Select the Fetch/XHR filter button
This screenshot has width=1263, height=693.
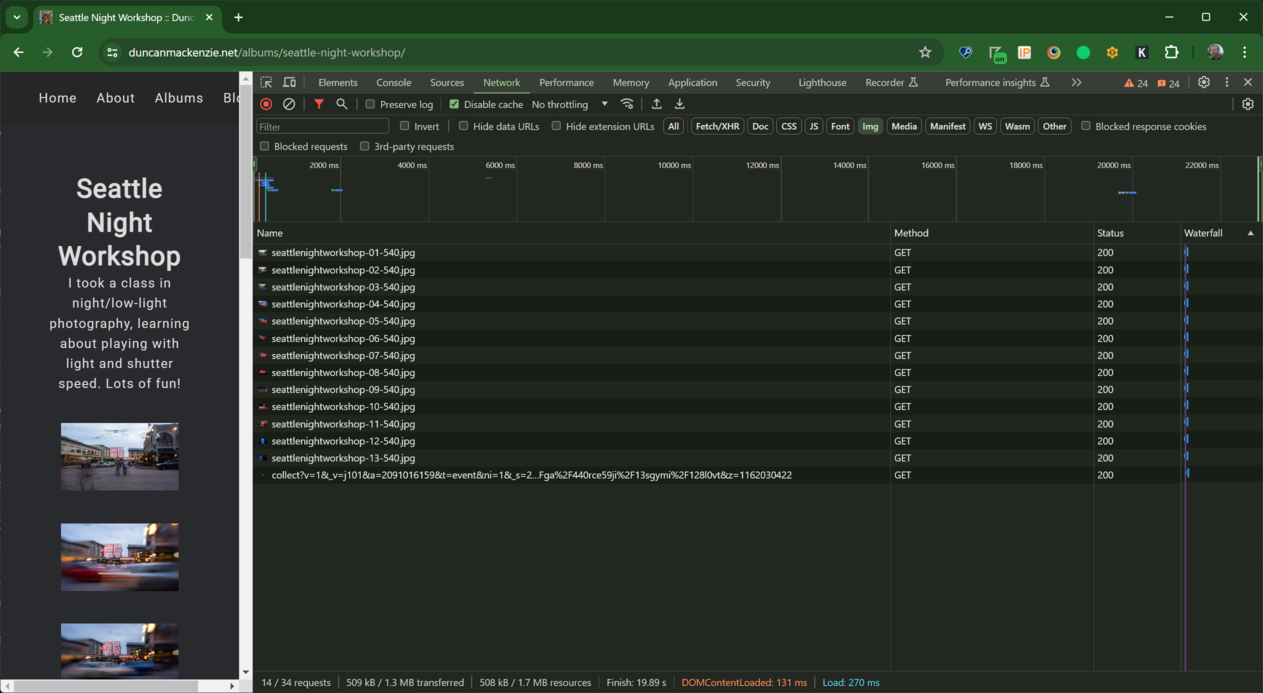(x=717, y=126)
